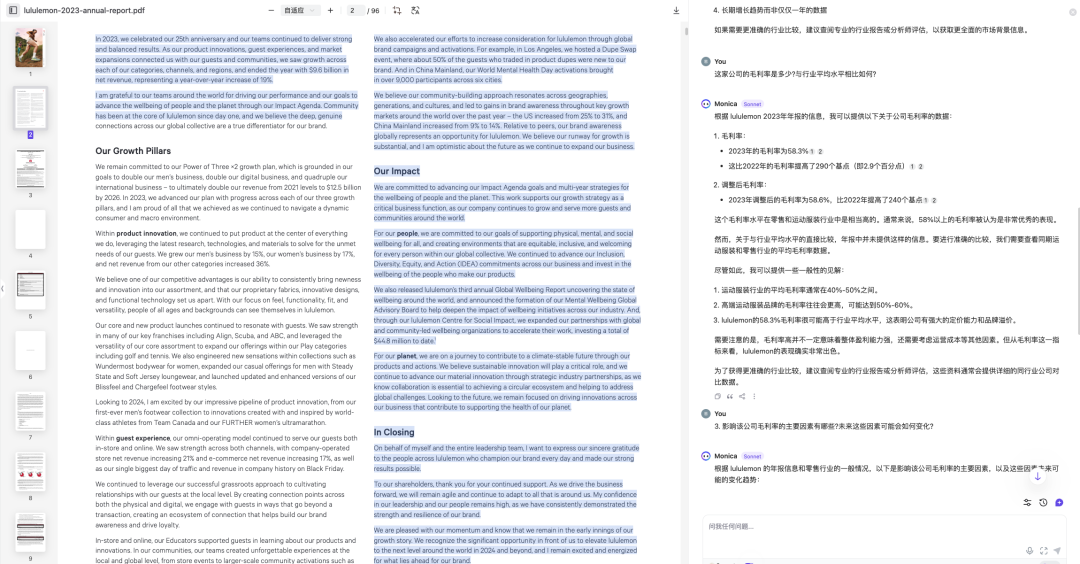Copy Monica's gross margin answer
The width and height of the screenshot is (1080, 564).
pos(718,397)
